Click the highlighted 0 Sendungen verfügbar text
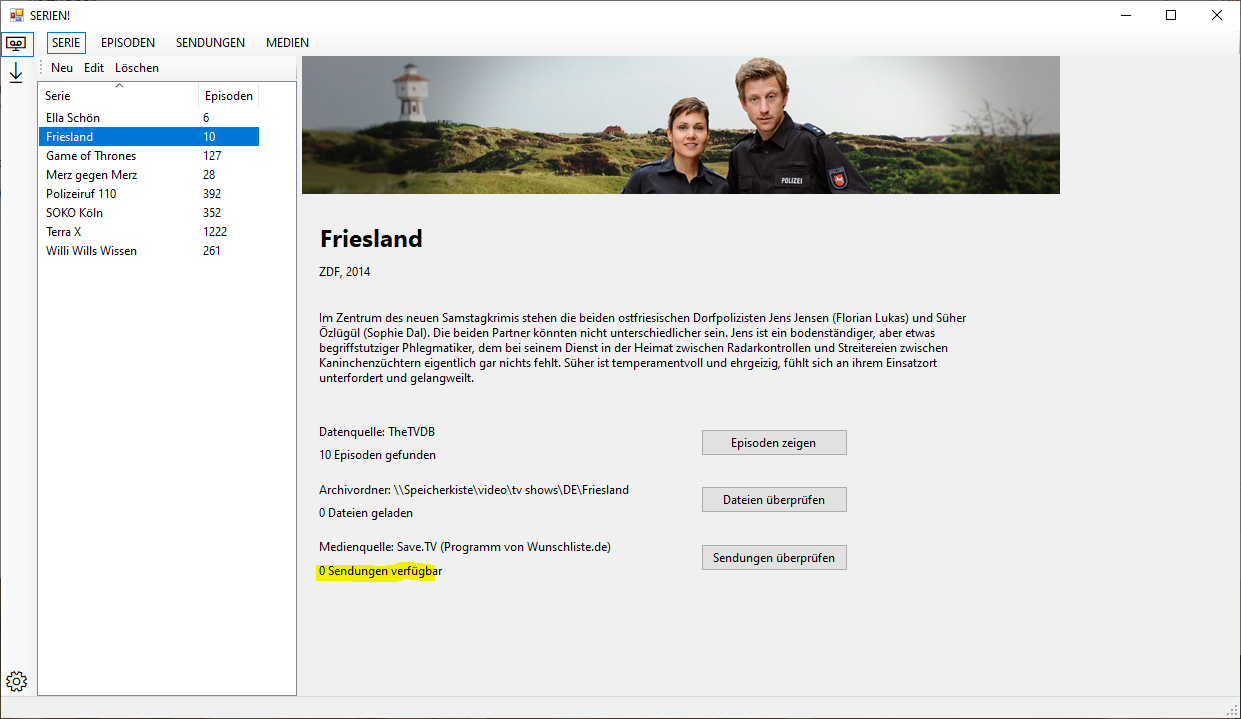The width and height of the screenshot is (1241, 719). pyautogui.click(x=379, y=570)
